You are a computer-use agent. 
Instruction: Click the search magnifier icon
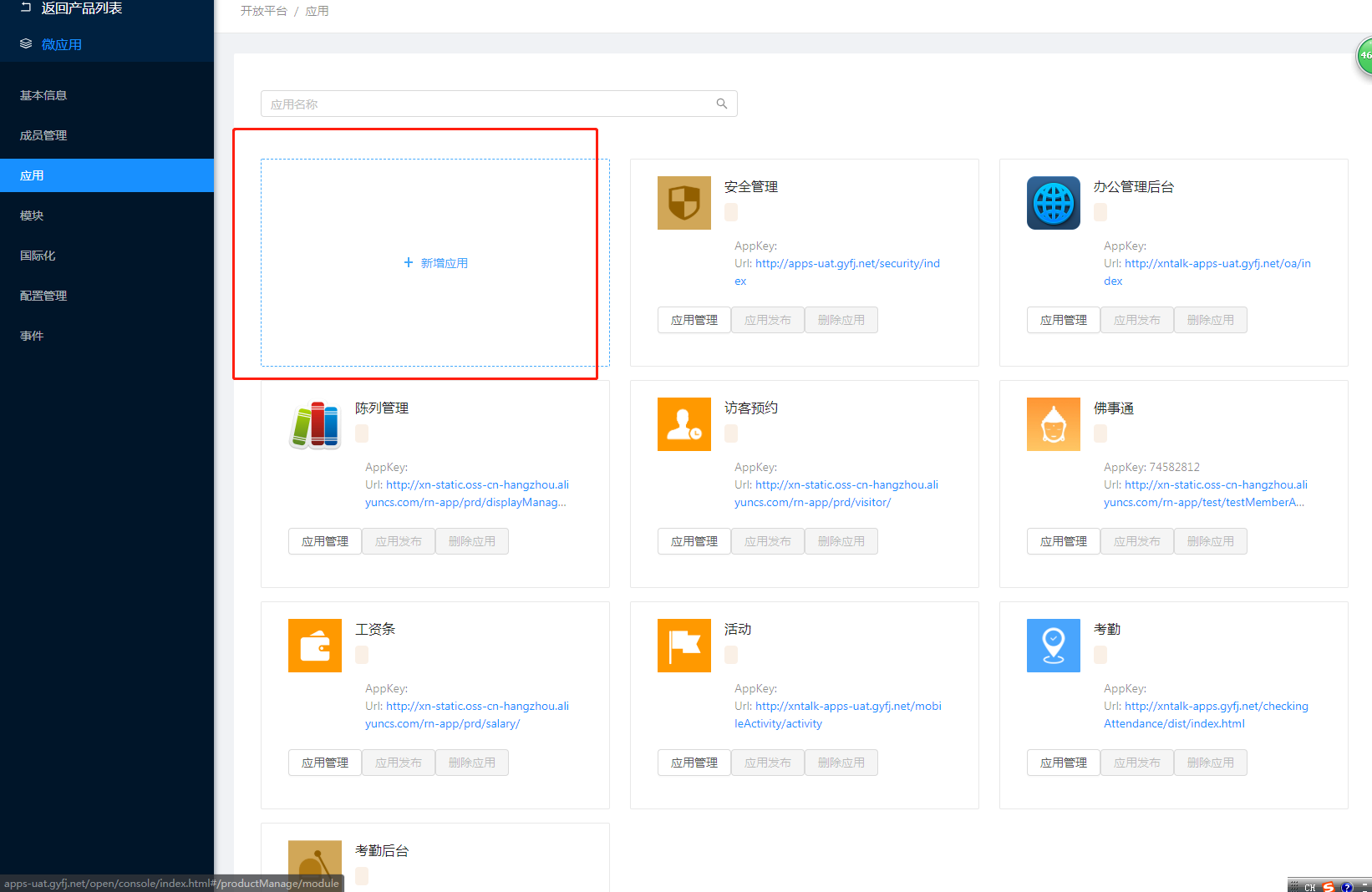(722, 104)
